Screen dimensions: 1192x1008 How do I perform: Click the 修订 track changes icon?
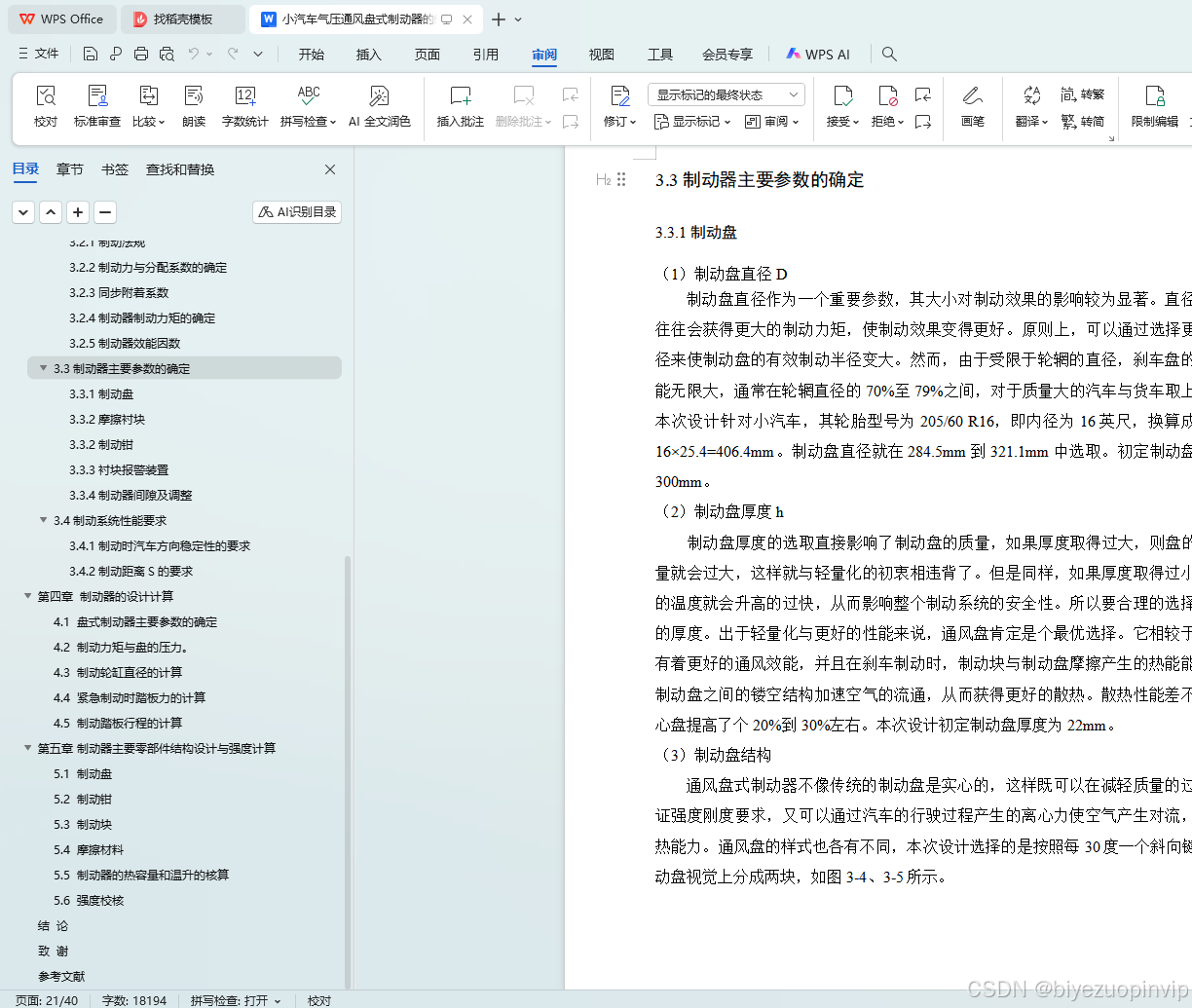[x=620, y=95]
